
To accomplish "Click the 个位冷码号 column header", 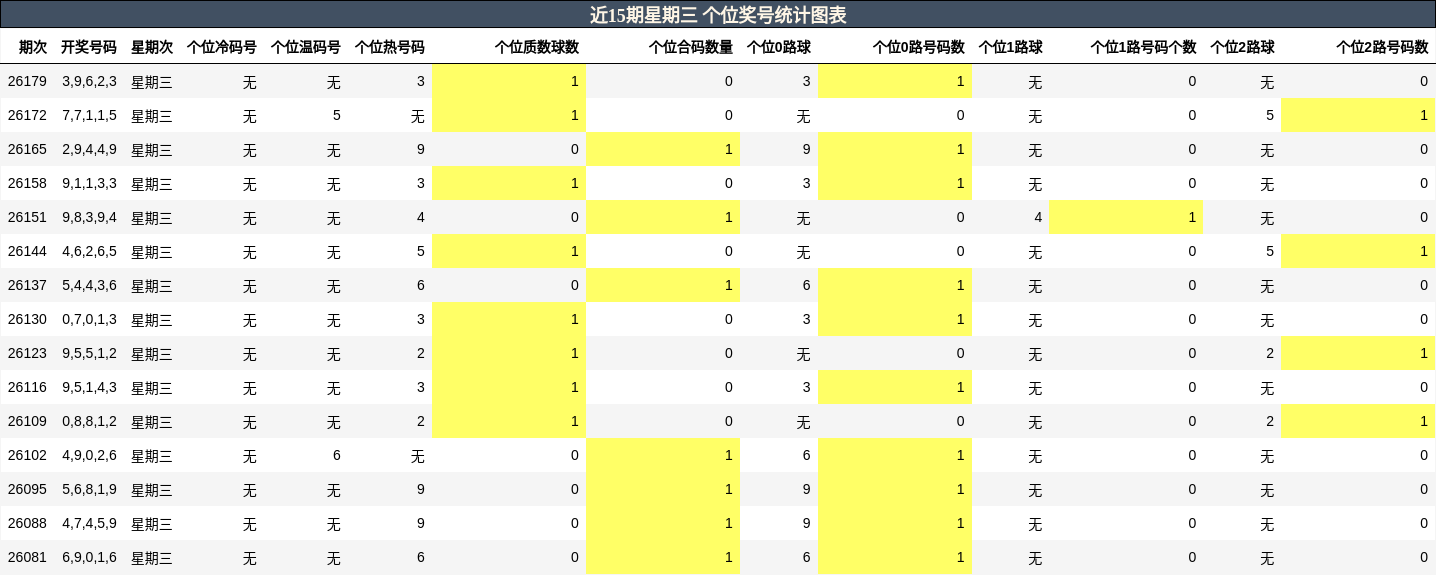I will [221, 47].
